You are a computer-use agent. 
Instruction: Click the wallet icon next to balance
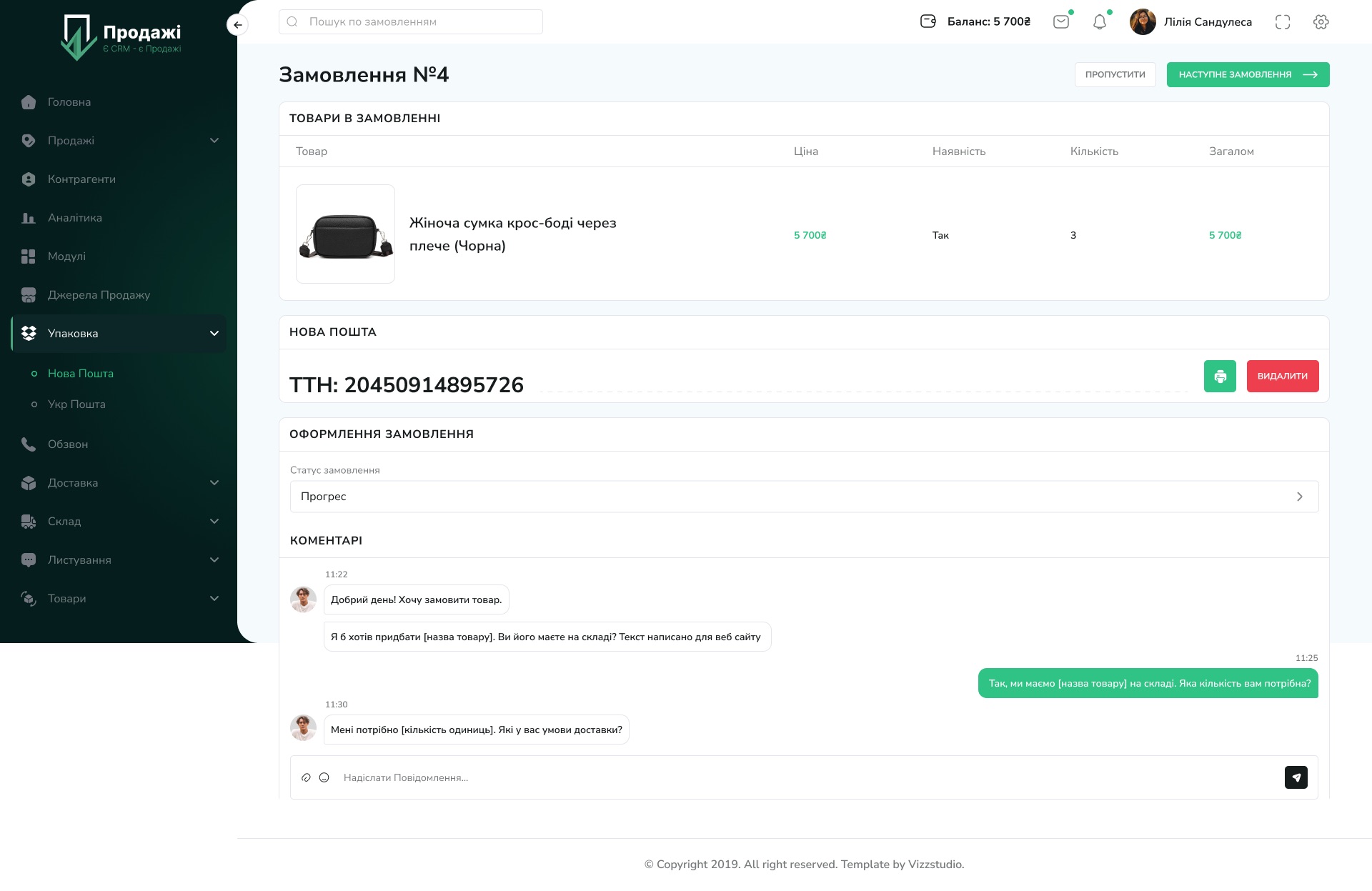[x=928, y=21]
